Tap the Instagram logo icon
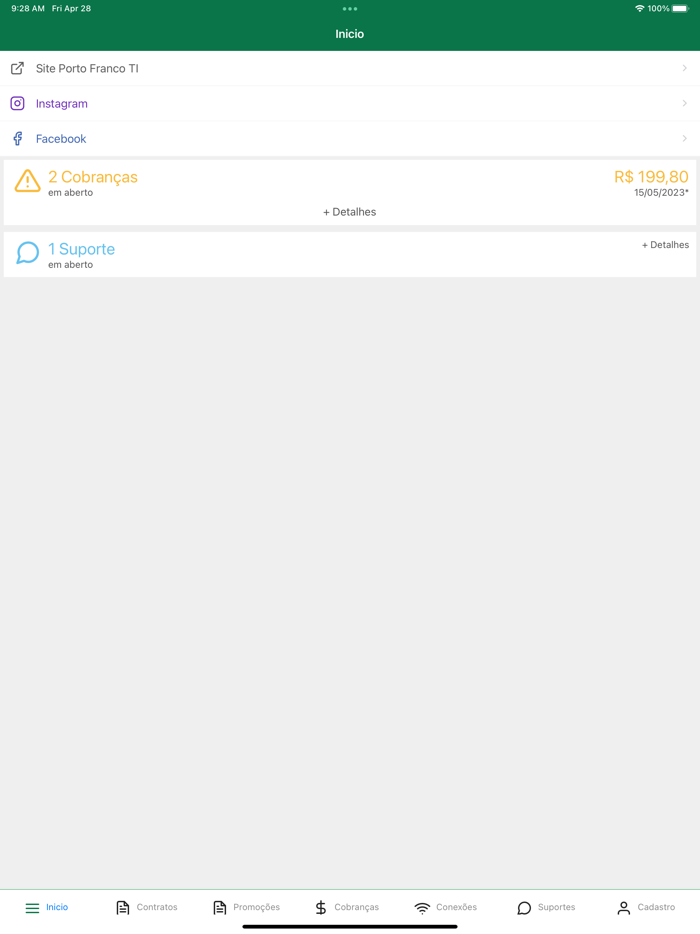 [x=17, y=104]
